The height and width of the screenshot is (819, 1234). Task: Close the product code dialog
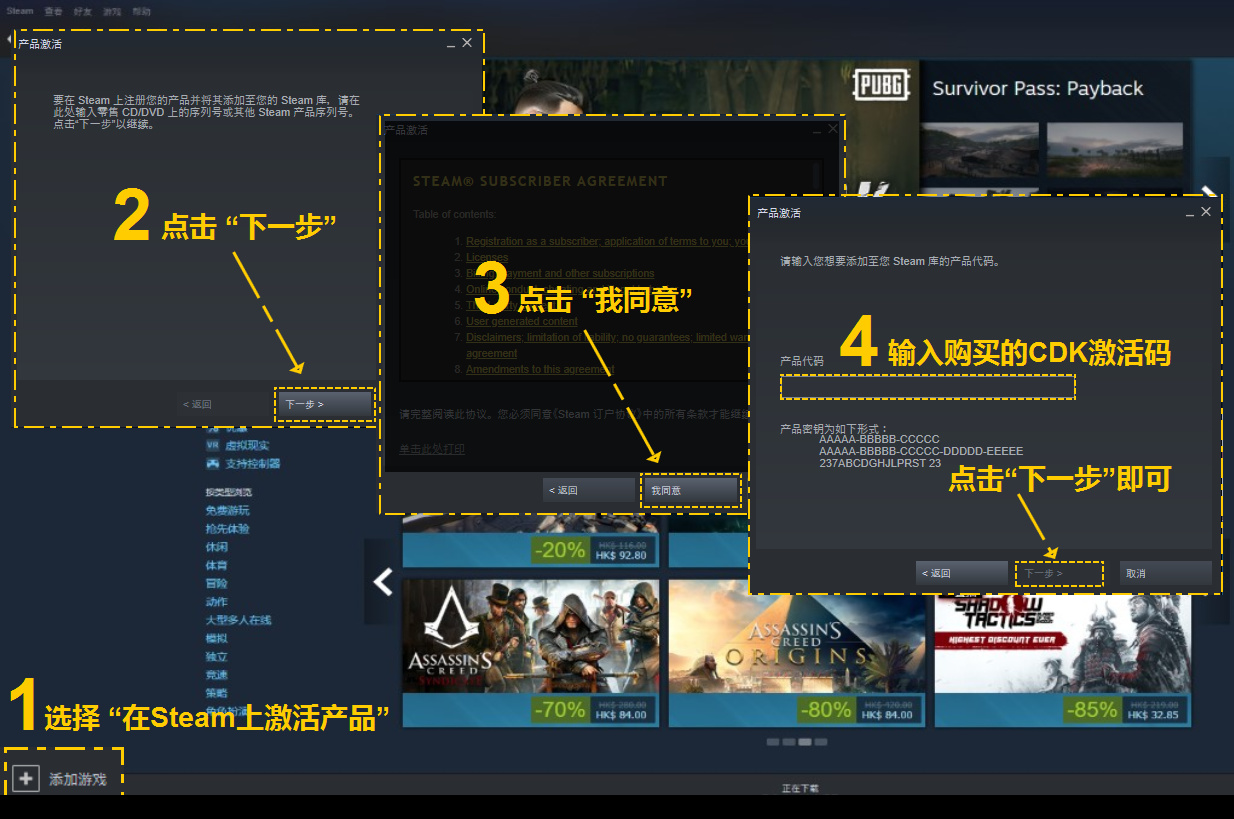coord(1206,212)
